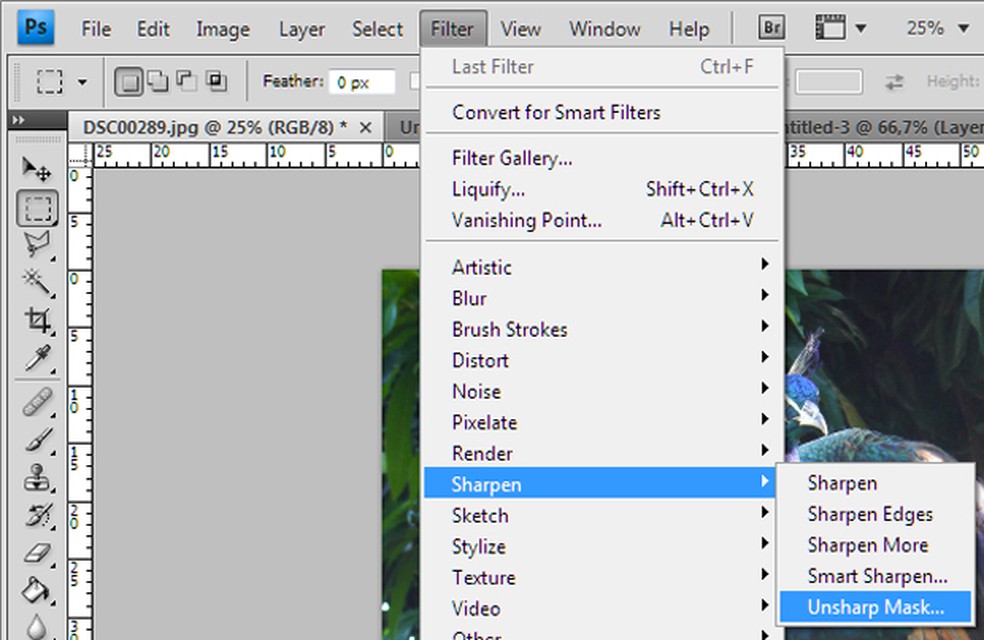Switch to DSC00289.jpg document tab
984x640 pixels.
point(215,127)
